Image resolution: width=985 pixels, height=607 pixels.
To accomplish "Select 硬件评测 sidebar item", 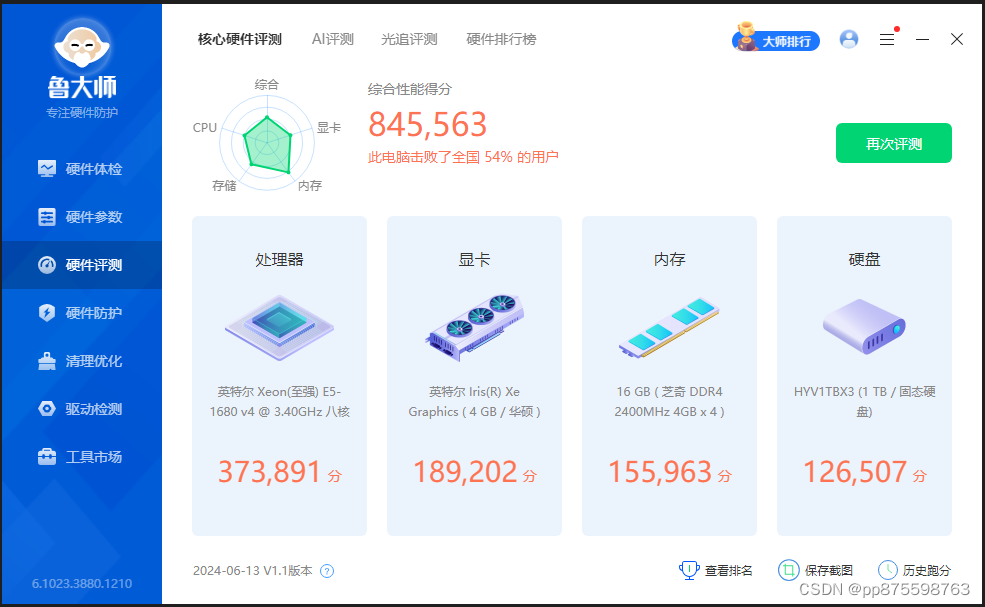I will pos(80,265).
